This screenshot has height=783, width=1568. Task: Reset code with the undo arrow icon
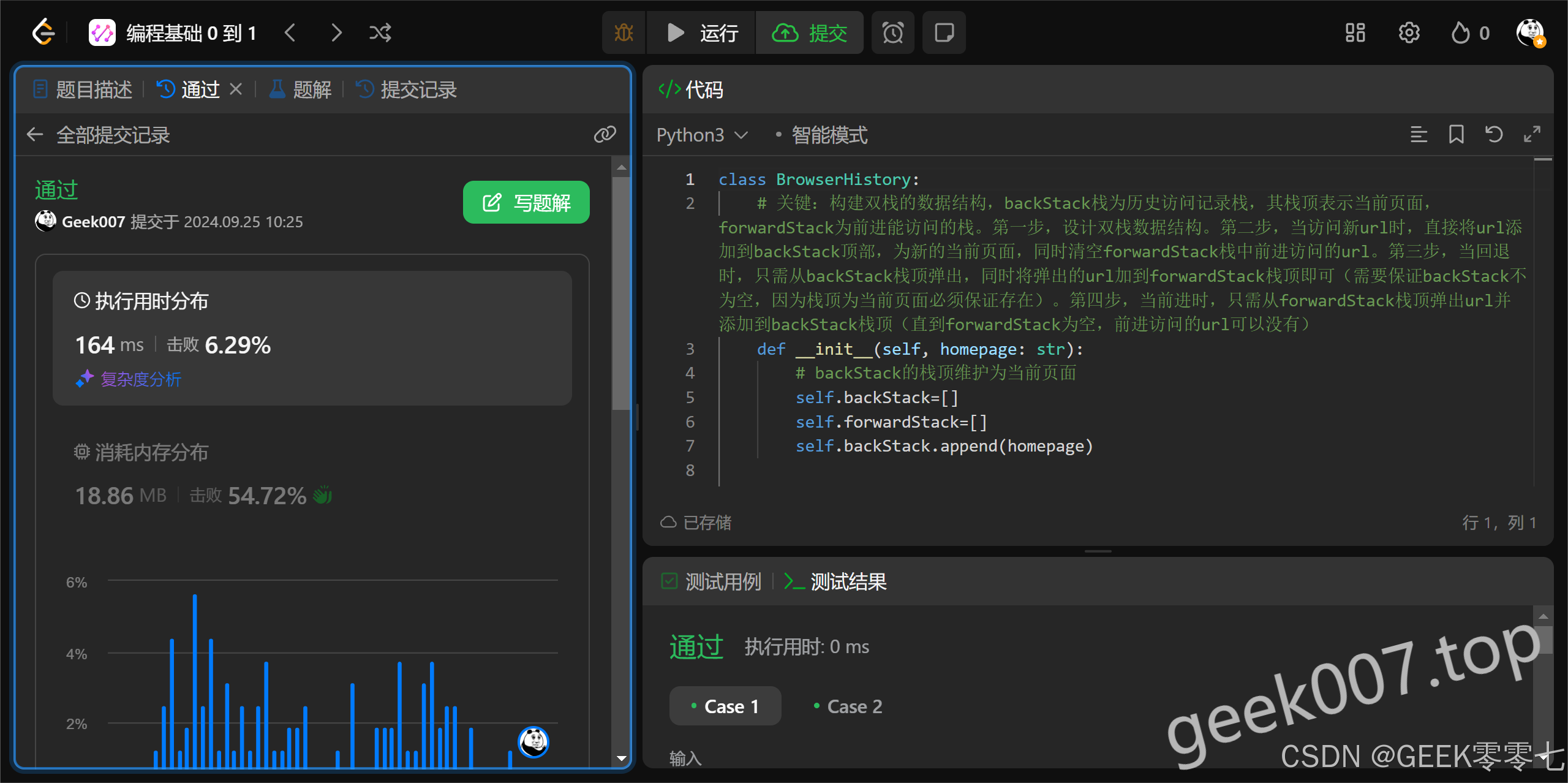[x=1494, y=134]
